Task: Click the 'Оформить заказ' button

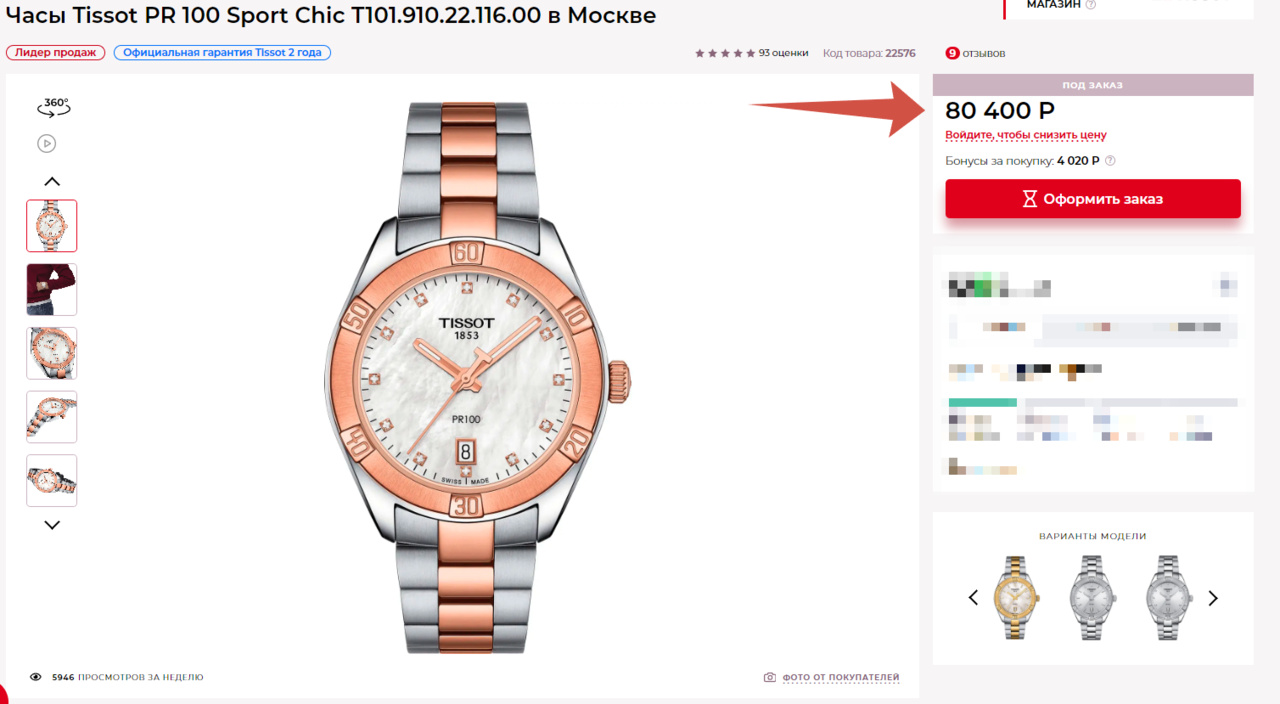Action: click(x=1093, y=199)
